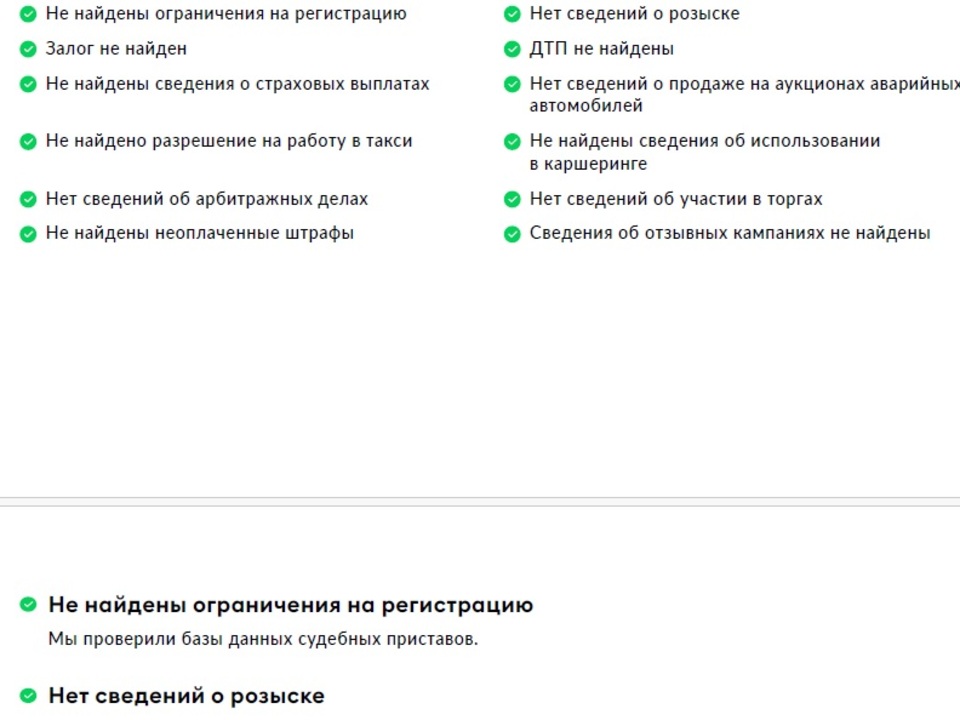Click check icon next to 'Не найдены сведения о страховых выплатах'
The height and width of the screenshot is (720, 960).
[x=28, y=84]
